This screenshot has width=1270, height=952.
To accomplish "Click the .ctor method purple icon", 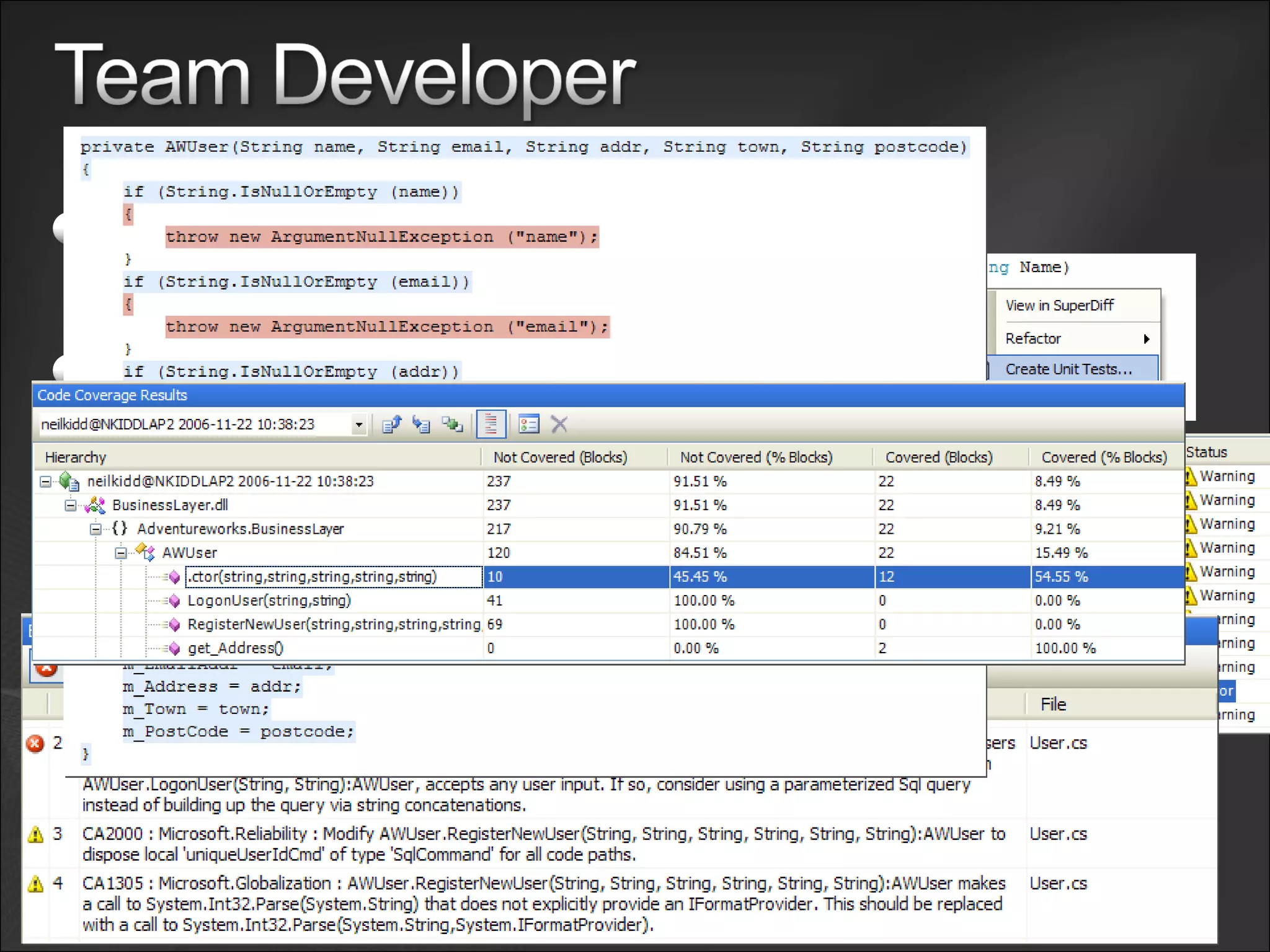I will pos(174,577).
